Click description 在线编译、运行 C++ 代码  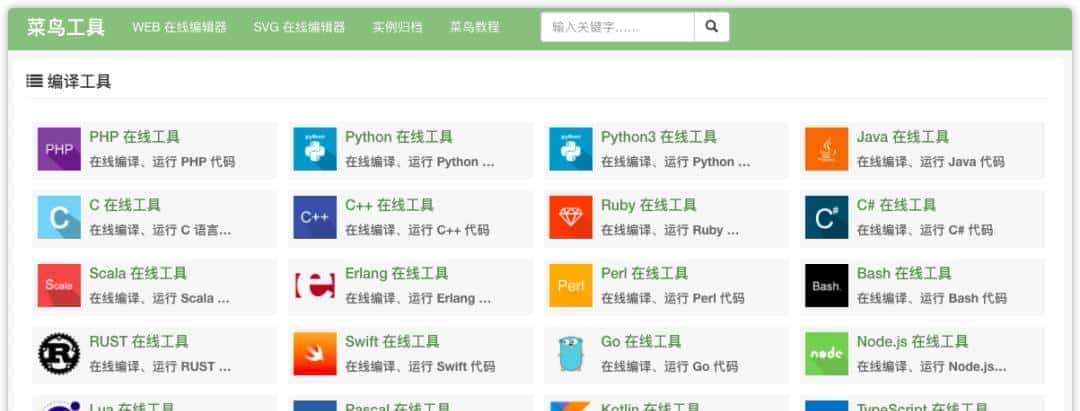pos(417,230)
